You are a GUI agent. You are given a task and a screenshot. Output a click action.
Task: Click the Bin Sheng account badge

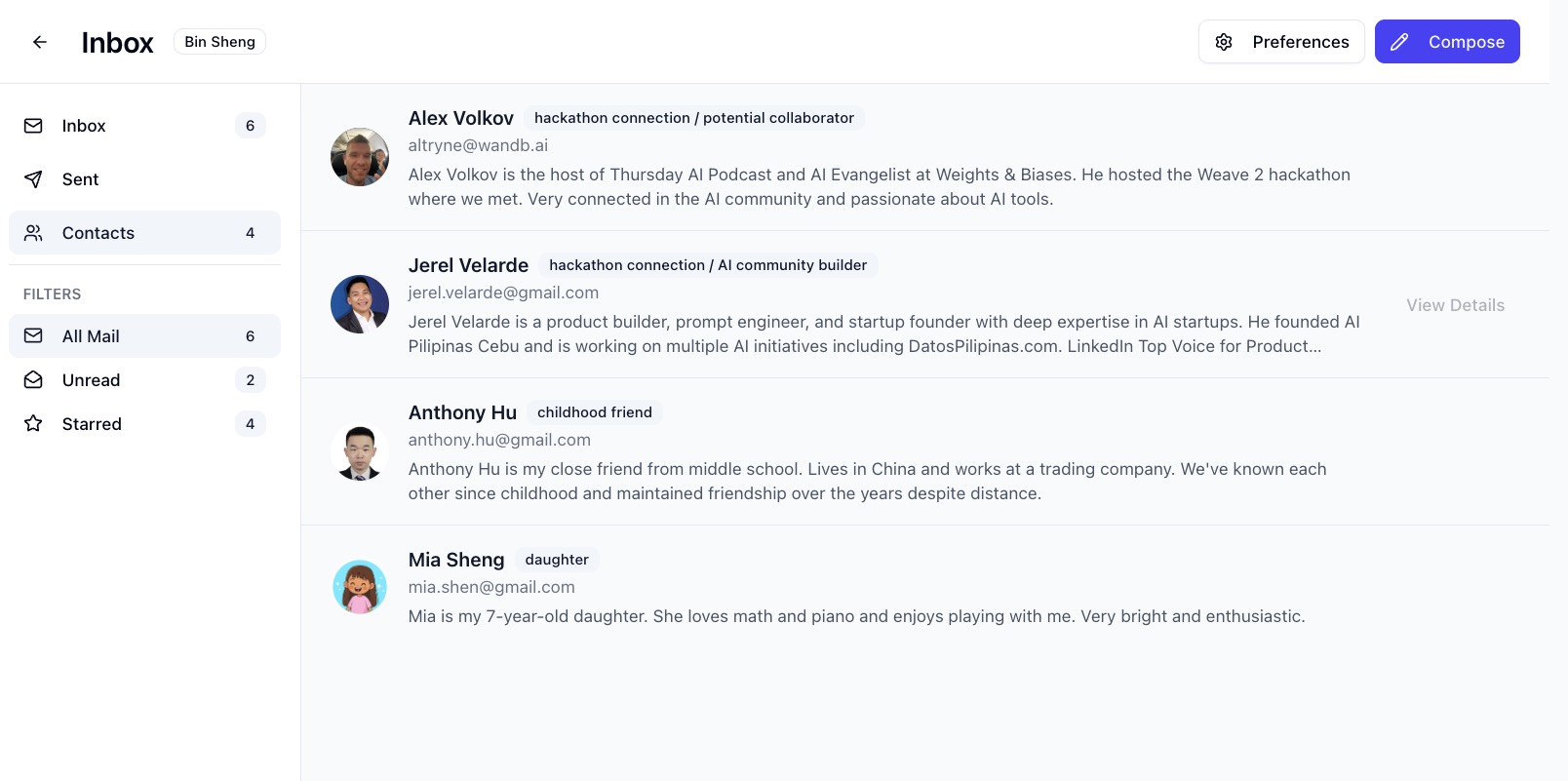[219, 42]
